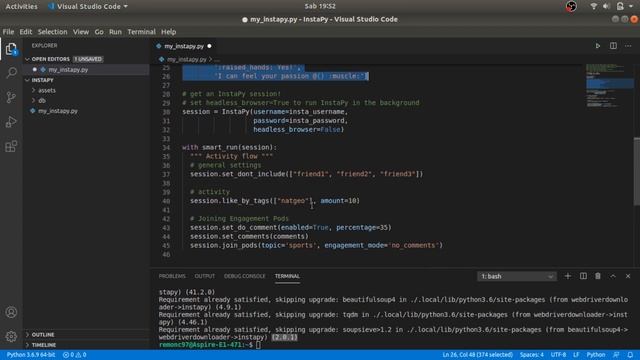Change the Python language mode
640x360 pixels.
coord(596,355)
